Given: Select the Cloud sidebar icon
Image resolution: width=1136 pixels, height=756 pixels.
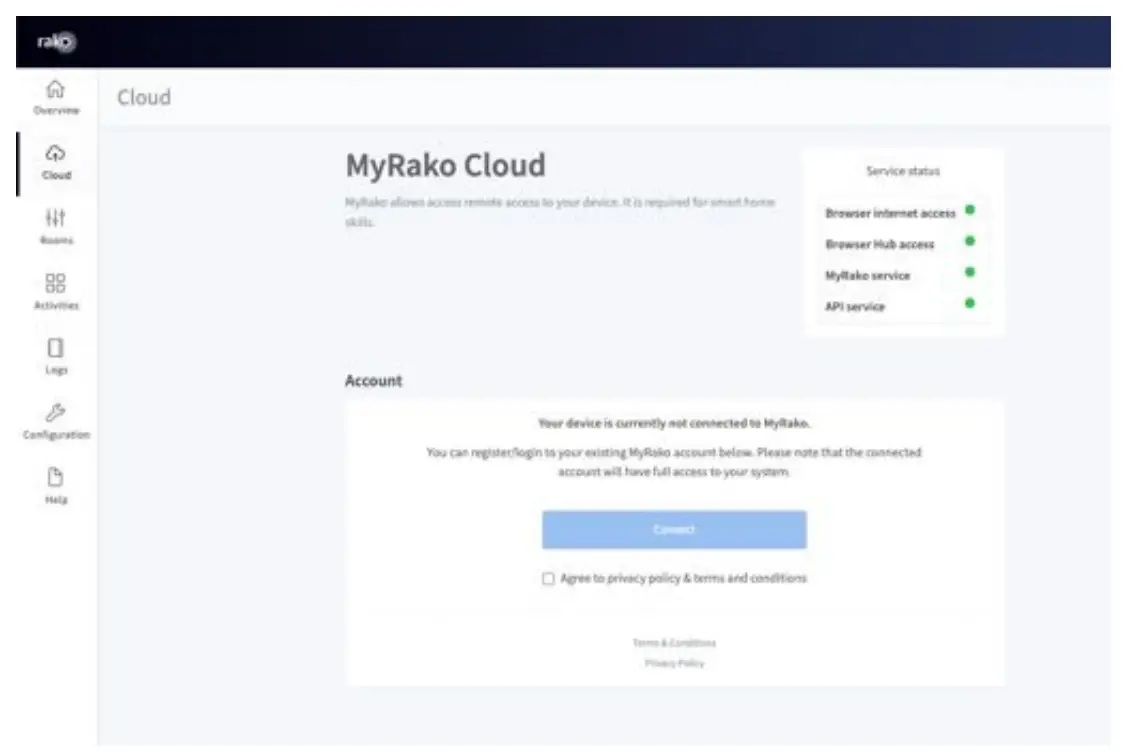Looking at the screenshot, I should (56, 153).
